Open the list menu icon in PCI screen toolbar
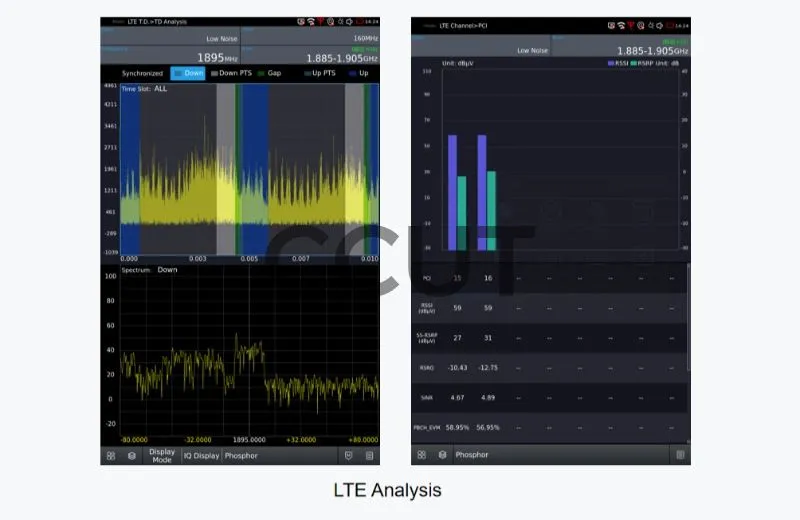Screen dimensions: 800x520 pyautogui.click(x=680, y=455)
